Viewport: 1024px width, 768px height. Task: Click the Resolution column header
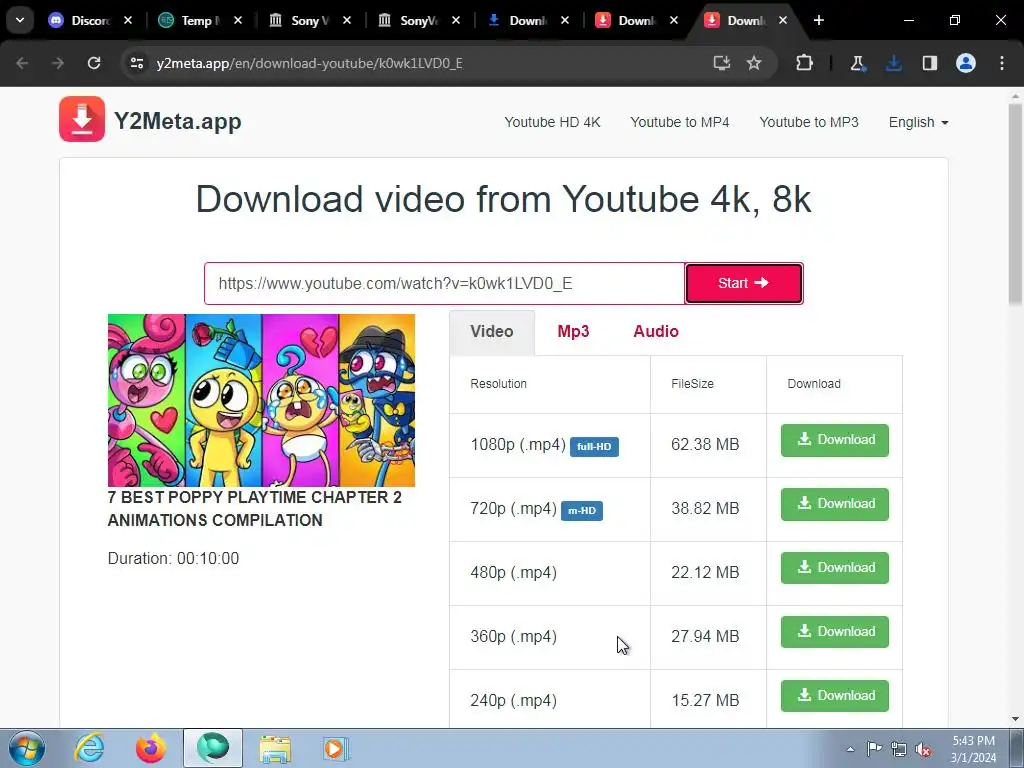click(x=498, y=384)
